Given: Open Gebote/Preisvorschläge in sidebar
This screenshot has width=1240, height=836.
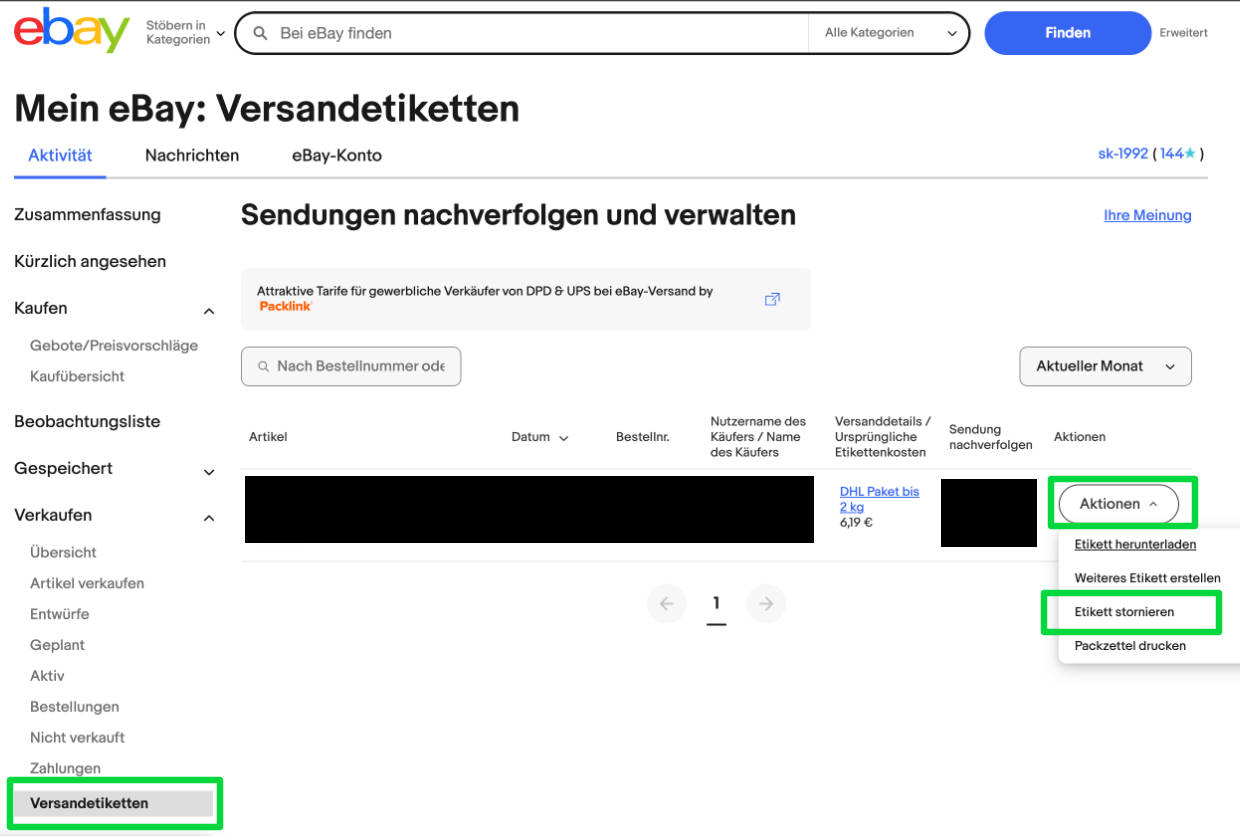Looking at the screenshot, I should point(114,345).
